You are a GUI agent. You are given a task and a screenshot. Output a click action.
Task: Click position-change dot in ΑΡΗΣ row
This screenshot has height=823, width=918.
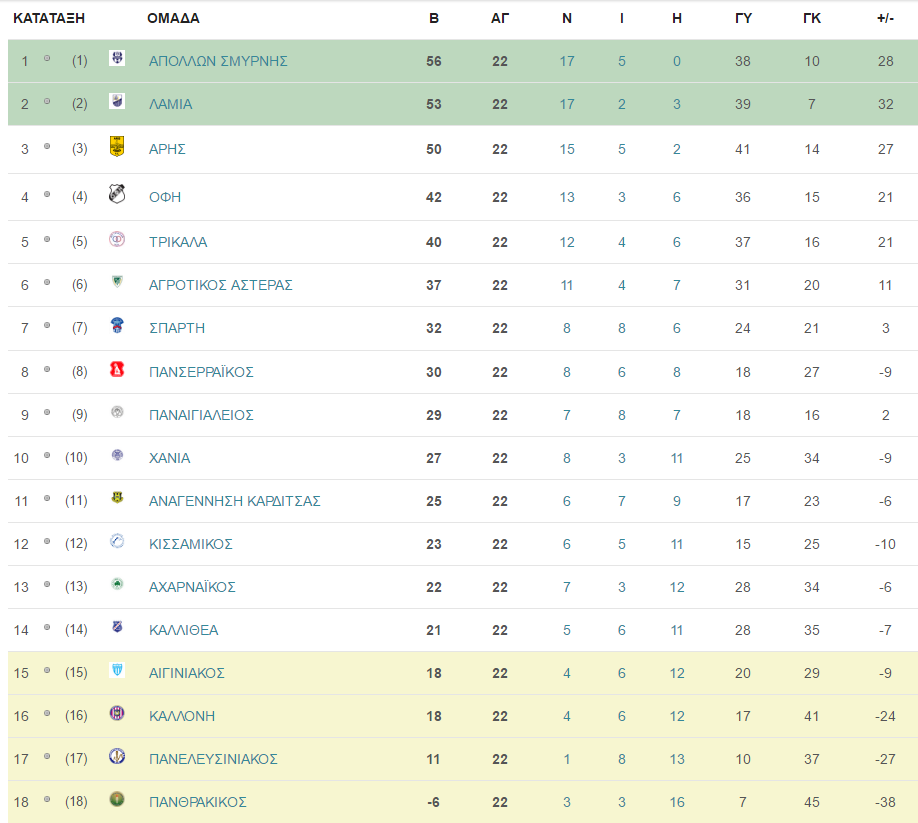tap(47, 146)
